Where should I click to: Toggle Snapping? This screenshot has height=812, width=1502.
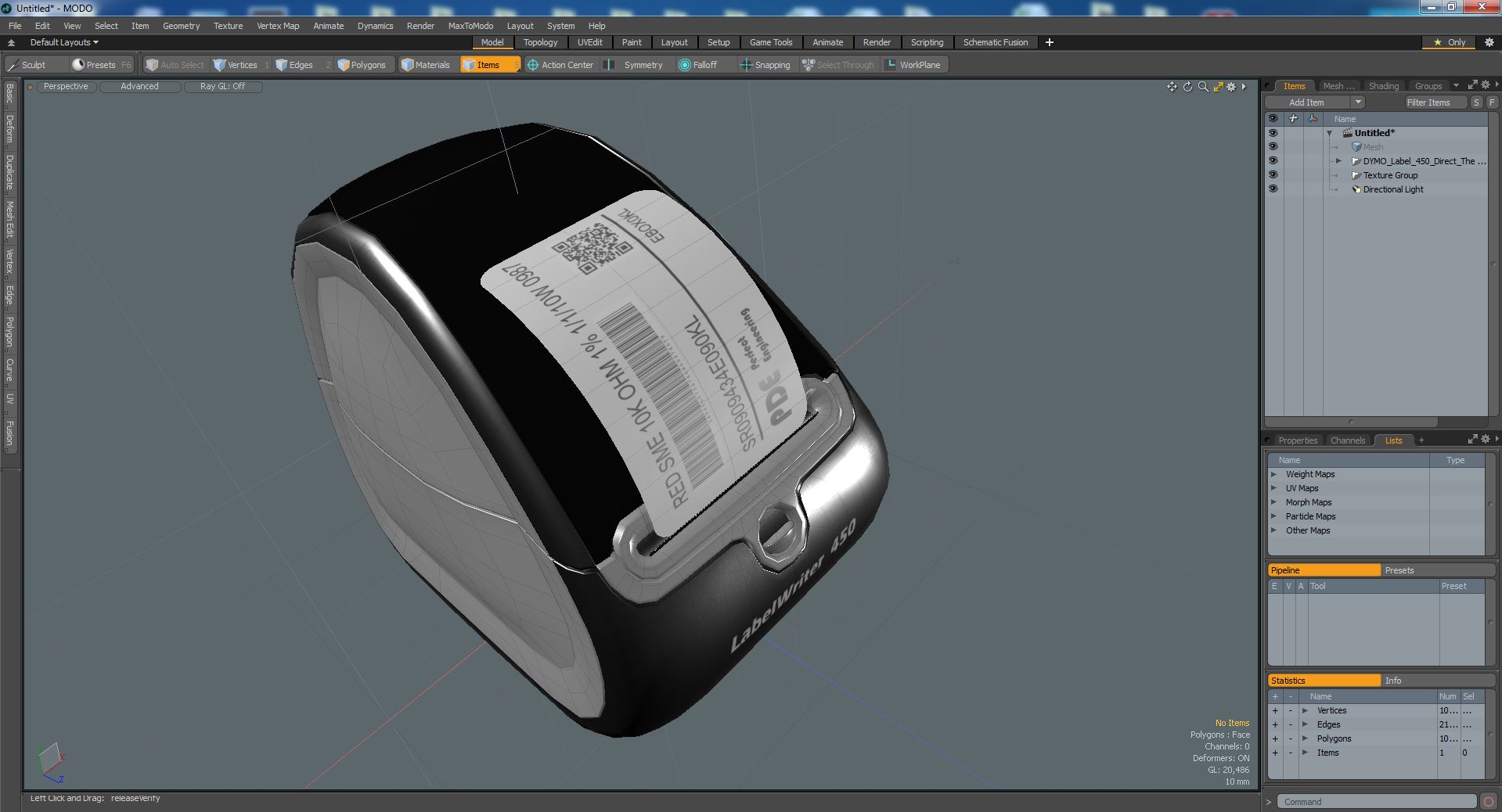coord(765,65)
